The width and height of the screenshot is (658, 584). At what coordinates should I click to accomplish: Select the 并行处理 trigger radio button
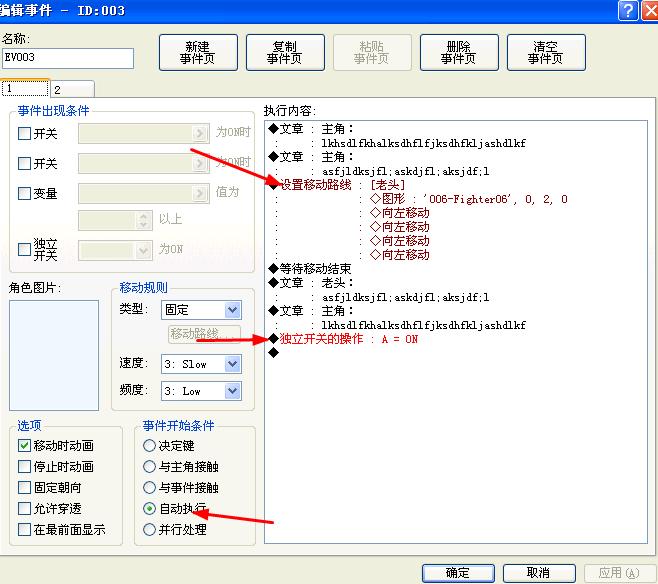(x=149, y=529)
